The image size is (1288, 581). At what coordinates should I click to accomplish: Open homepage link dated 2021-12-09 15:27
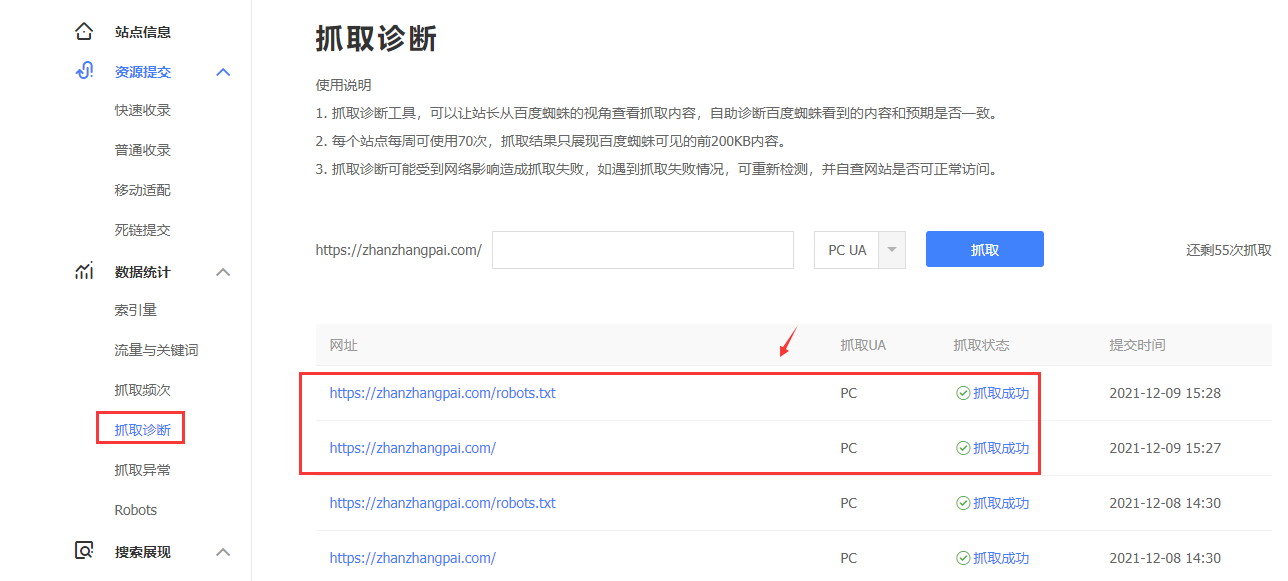click(x=413, y=448)
